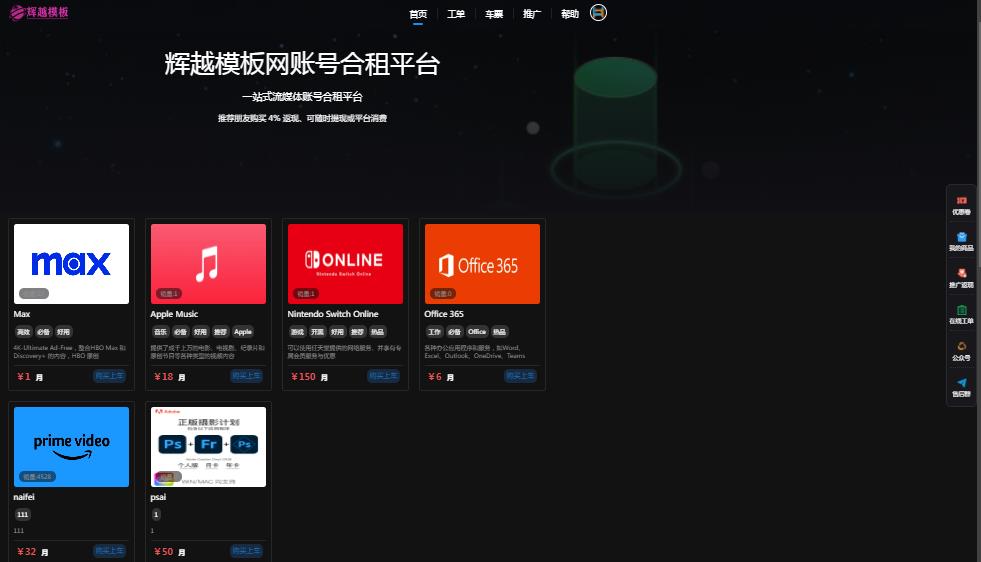Open the 工单 navigation menu item
The height and width of the screenshot is (562, 981).
pos(456,14)
